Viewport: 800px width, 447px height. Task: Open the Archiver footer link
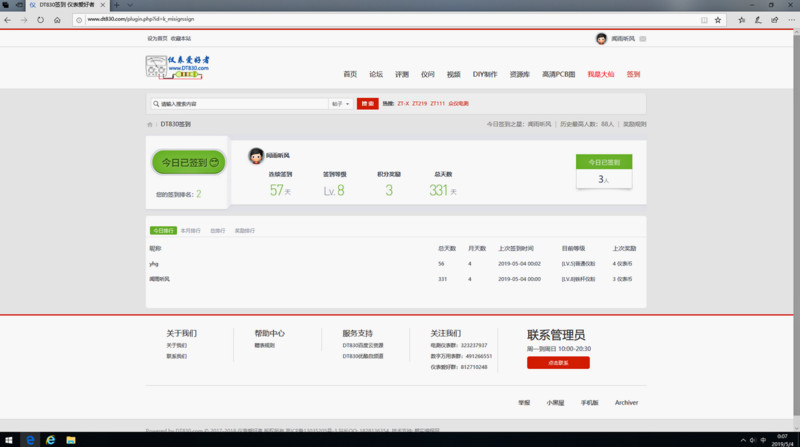pyautogui.click(x=626, y=402)
